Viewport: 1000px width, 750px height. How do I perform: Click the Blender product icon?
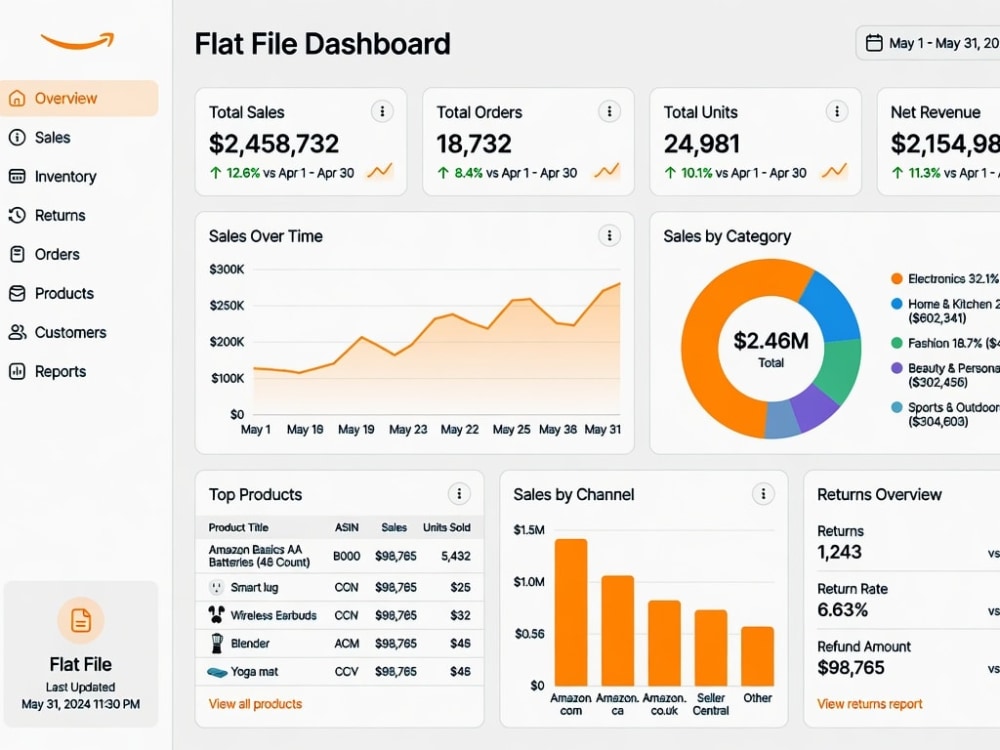[x=217, y=643]
